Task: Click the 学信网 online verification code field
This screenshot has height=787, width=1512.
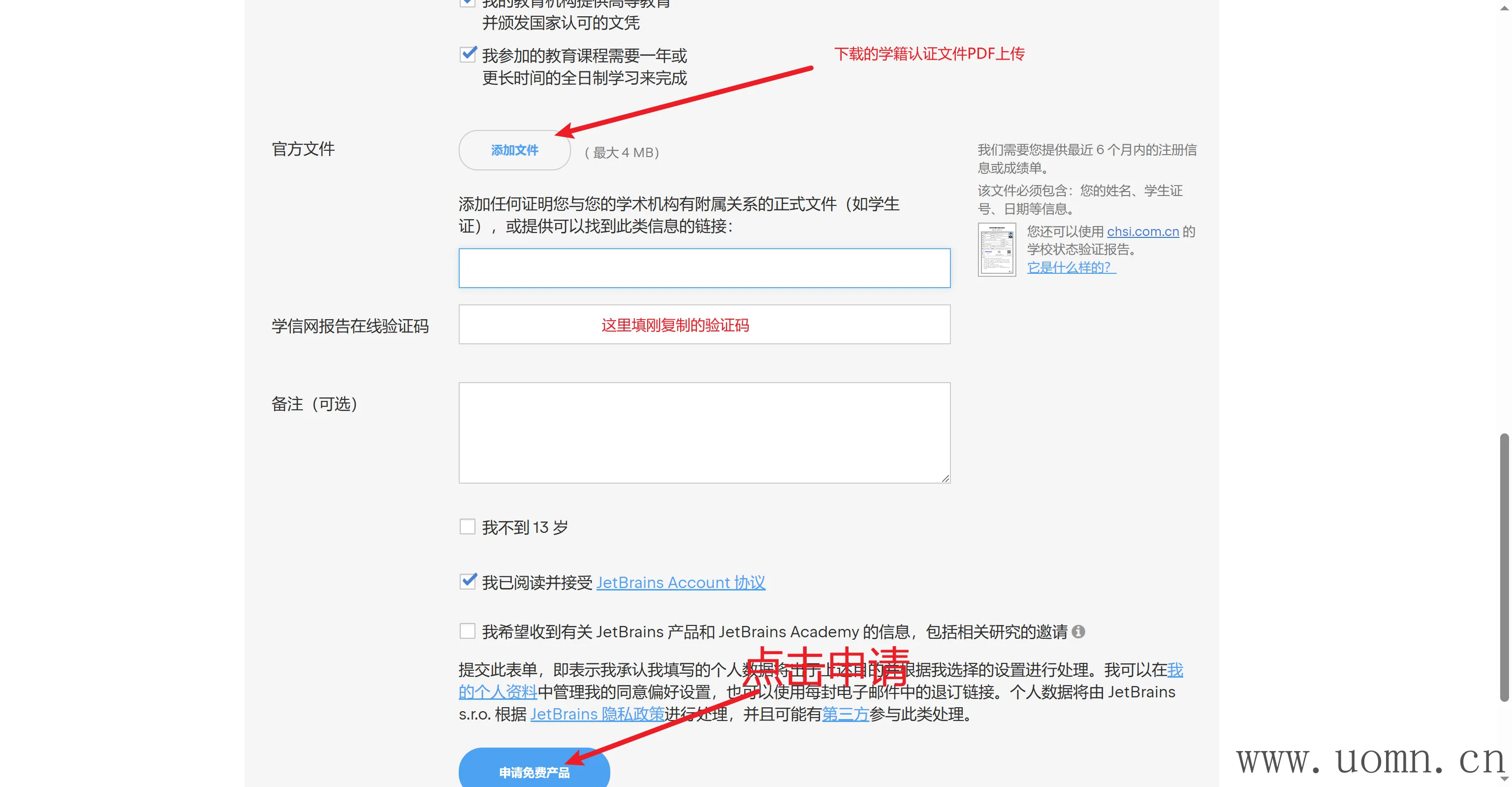Action: coord(704,324)
